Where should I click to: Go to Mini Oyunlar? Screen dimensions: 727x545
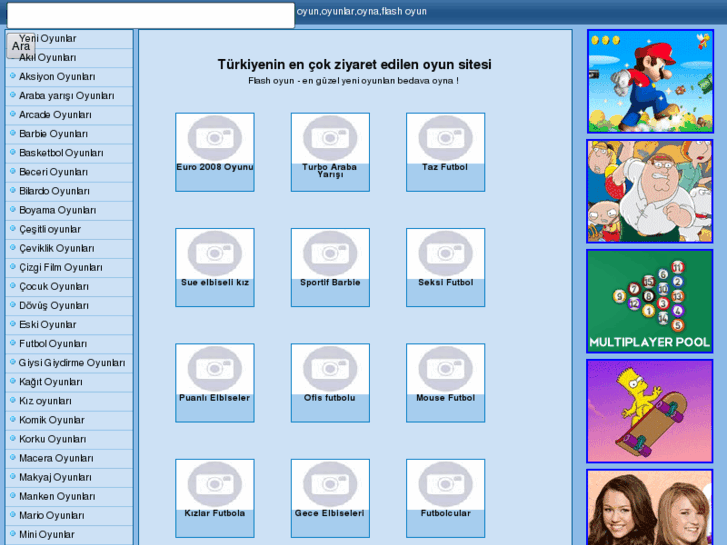[x=46, y=534]
